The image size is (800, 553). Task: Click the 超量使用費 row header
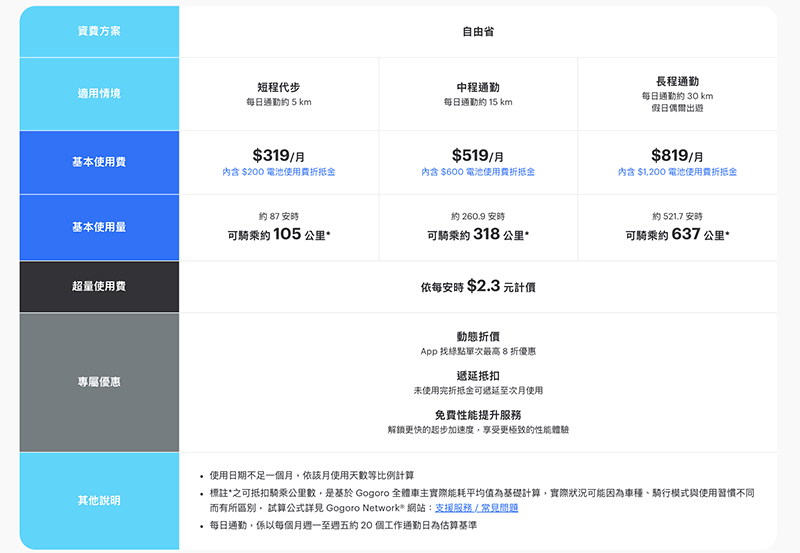coord(99,287)
